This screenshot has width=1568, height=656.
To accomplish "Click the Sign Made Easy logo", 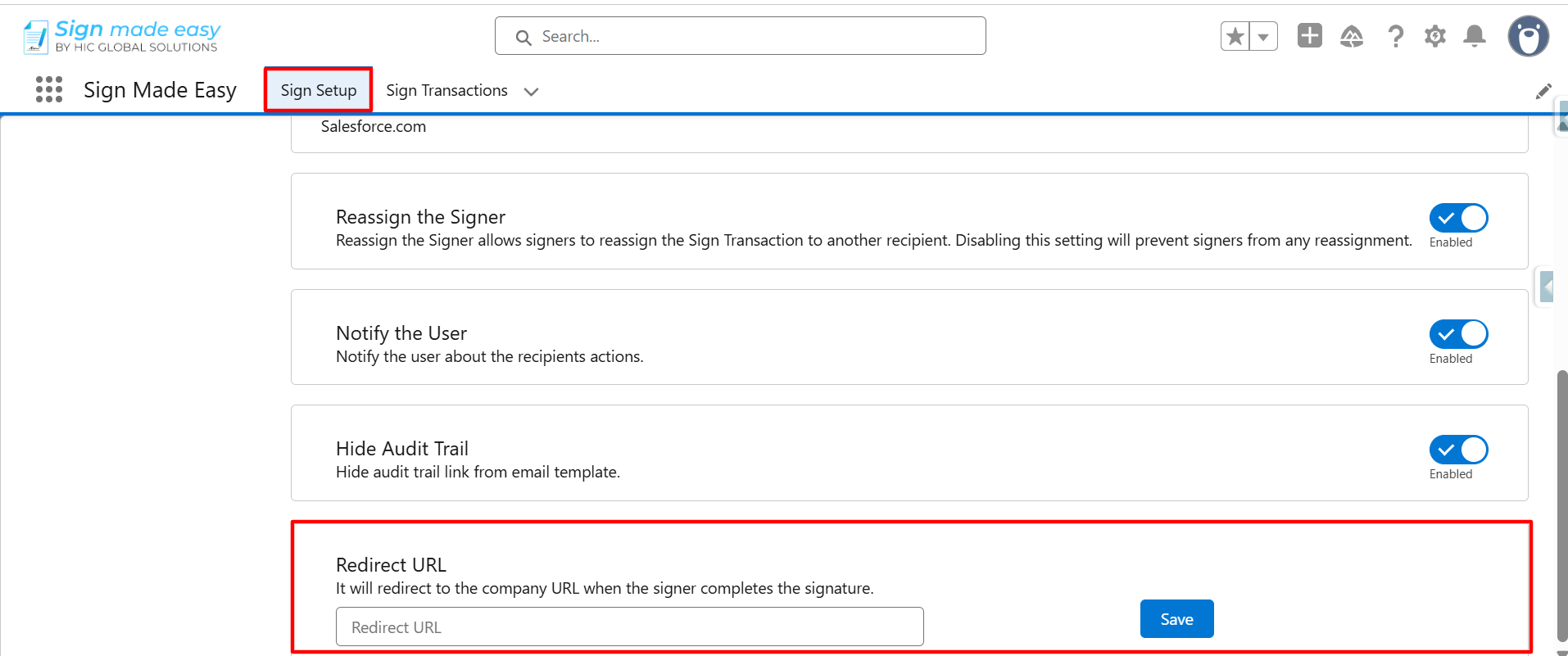I will click(122, 36).
